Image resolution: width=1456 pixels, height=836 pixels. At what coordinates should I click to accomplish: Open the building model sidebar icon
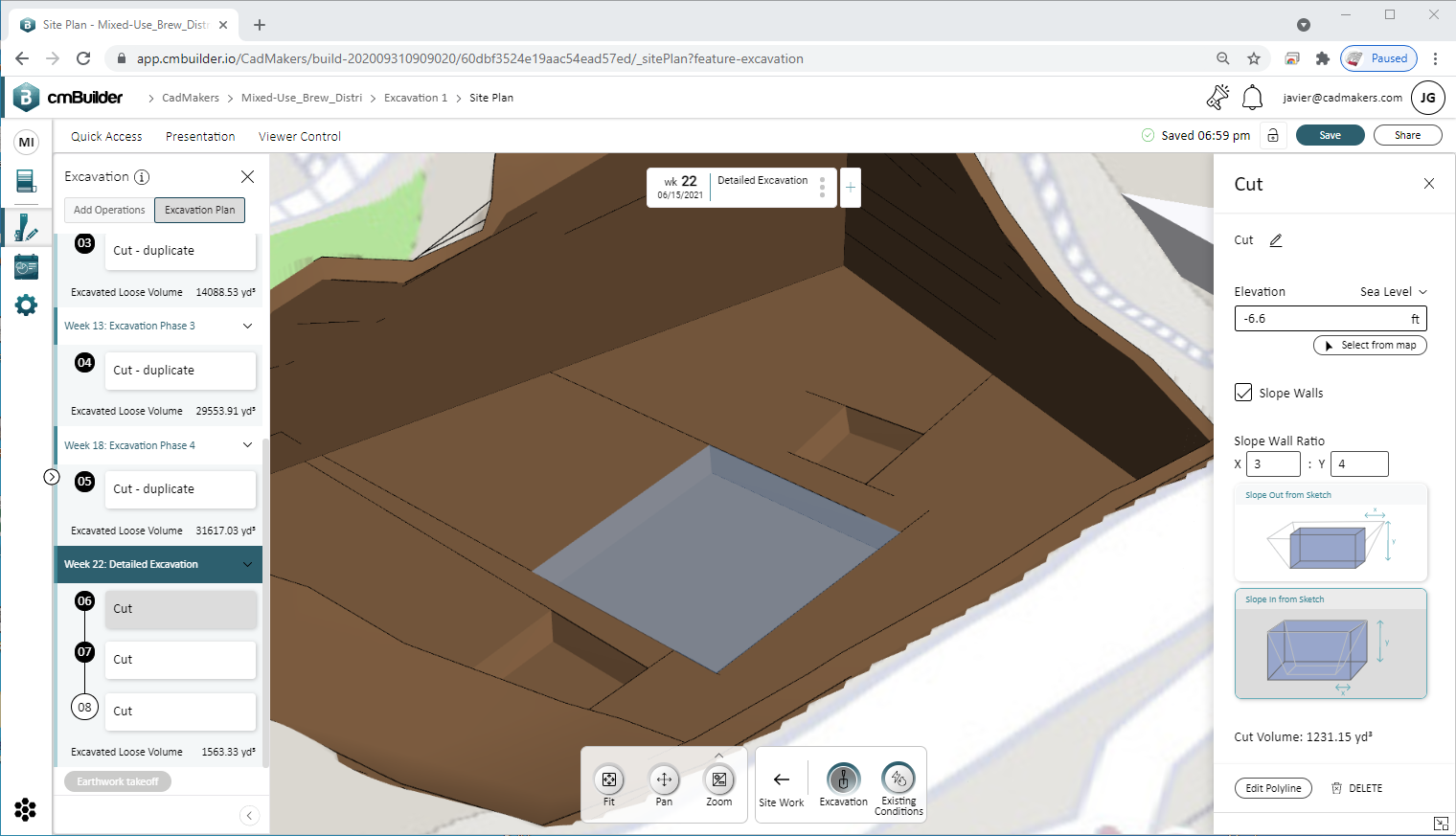(27, 180)
